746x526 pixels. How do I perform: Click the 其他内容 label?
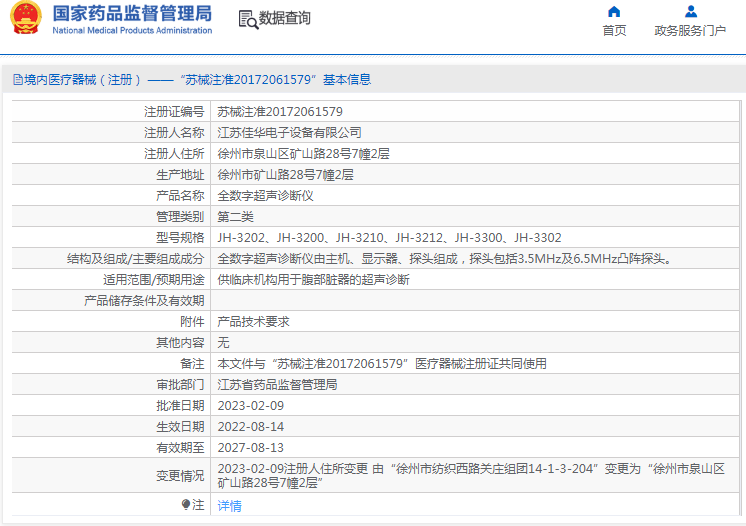coord(180,342)
